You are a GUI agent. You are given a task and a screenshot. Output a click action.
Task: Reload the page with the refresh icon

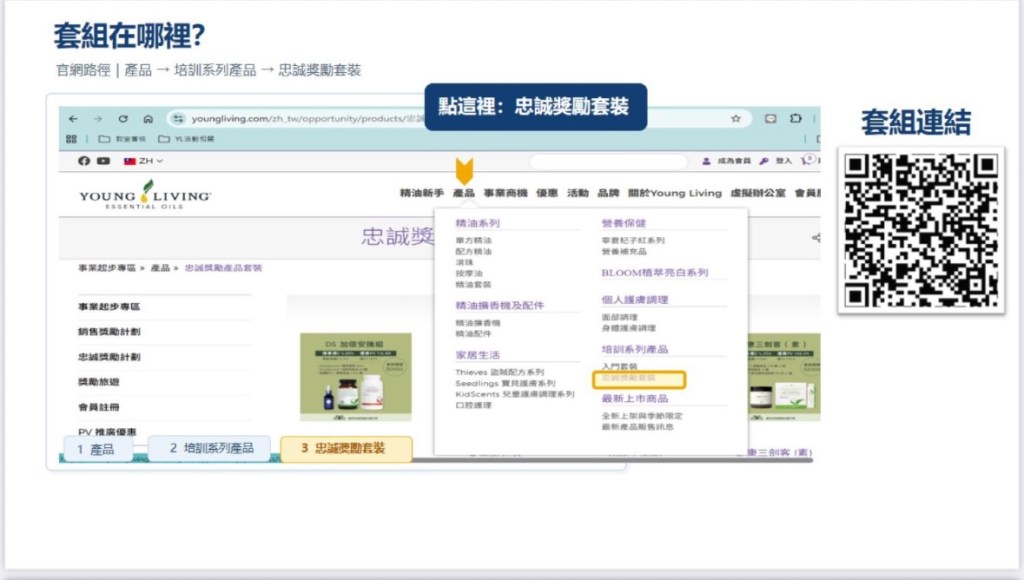(123, 119)
